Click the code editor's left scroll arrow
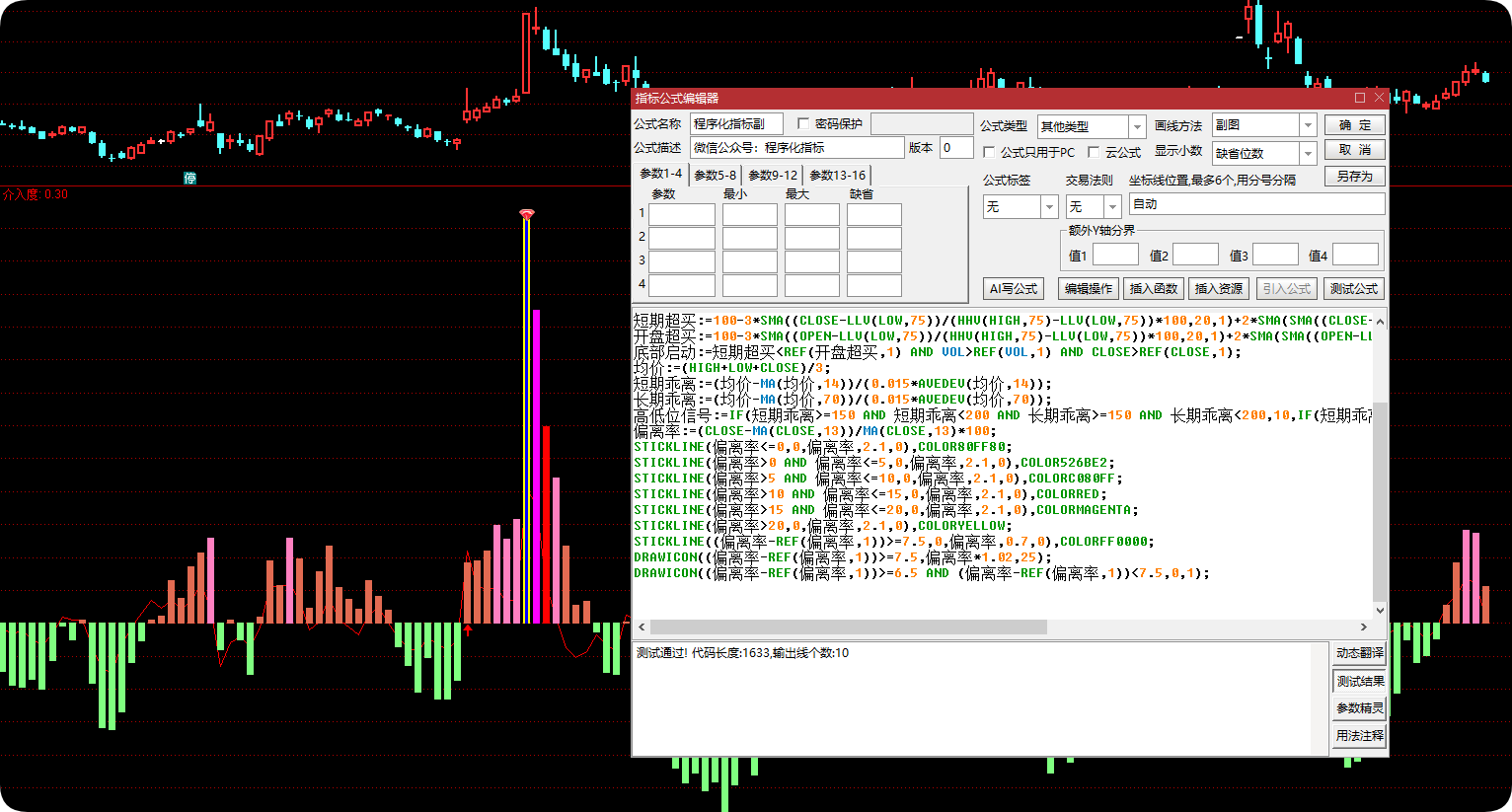 pyautogui.click(x=642, y=627)
